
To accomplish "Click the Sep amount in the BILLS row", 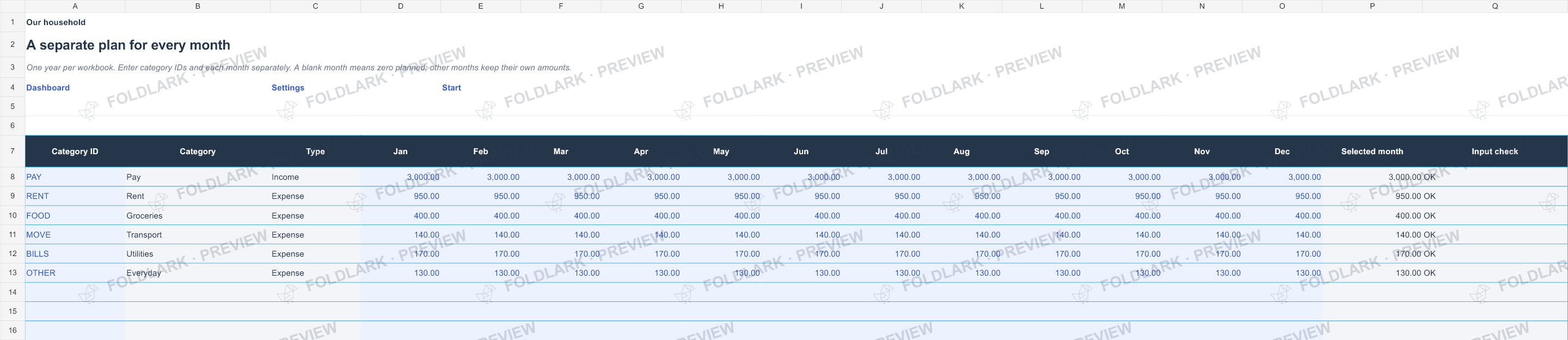I will pos(1042,254).
